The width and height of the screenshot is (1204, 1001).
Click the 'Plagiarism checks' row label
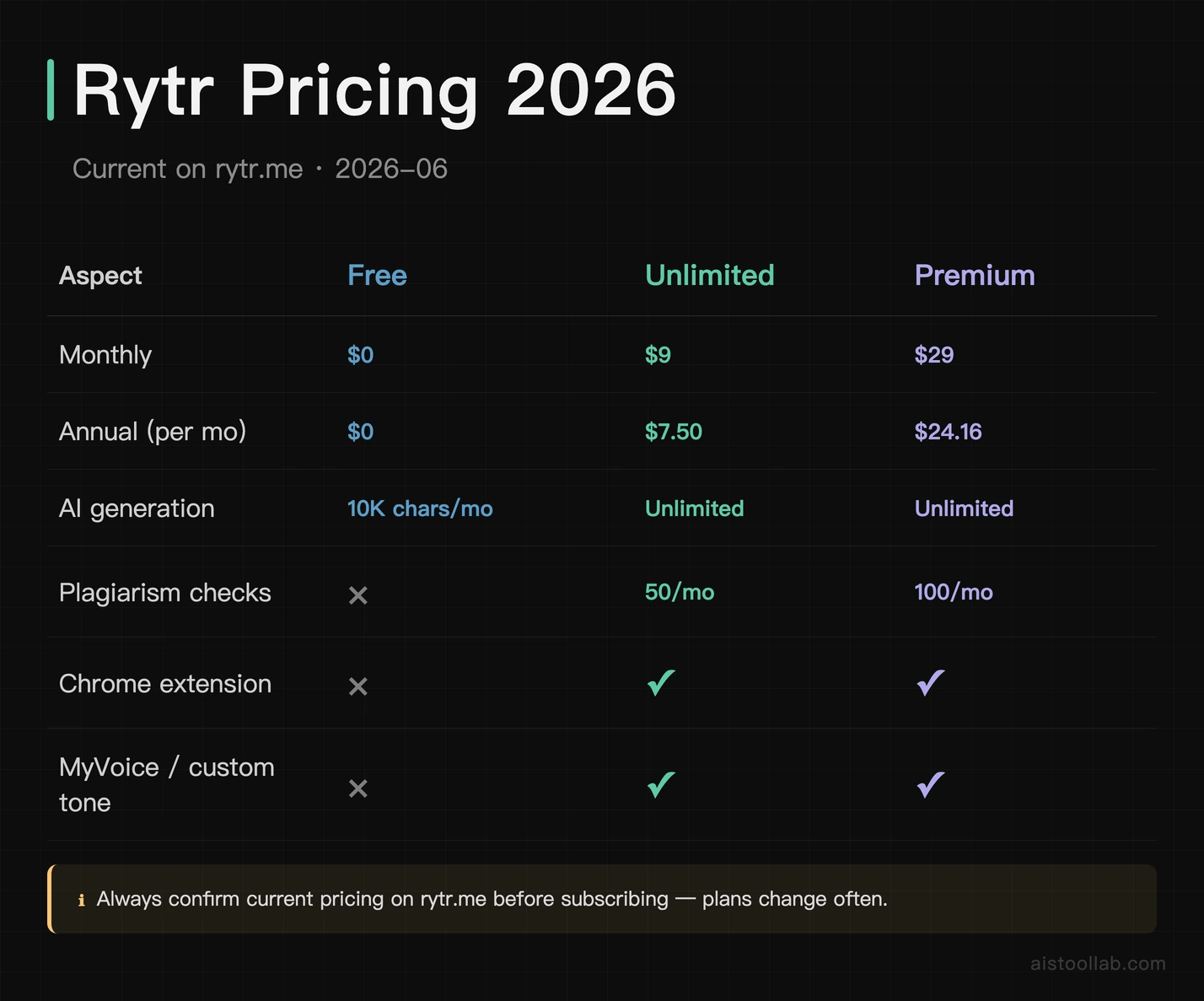point(165,593)
